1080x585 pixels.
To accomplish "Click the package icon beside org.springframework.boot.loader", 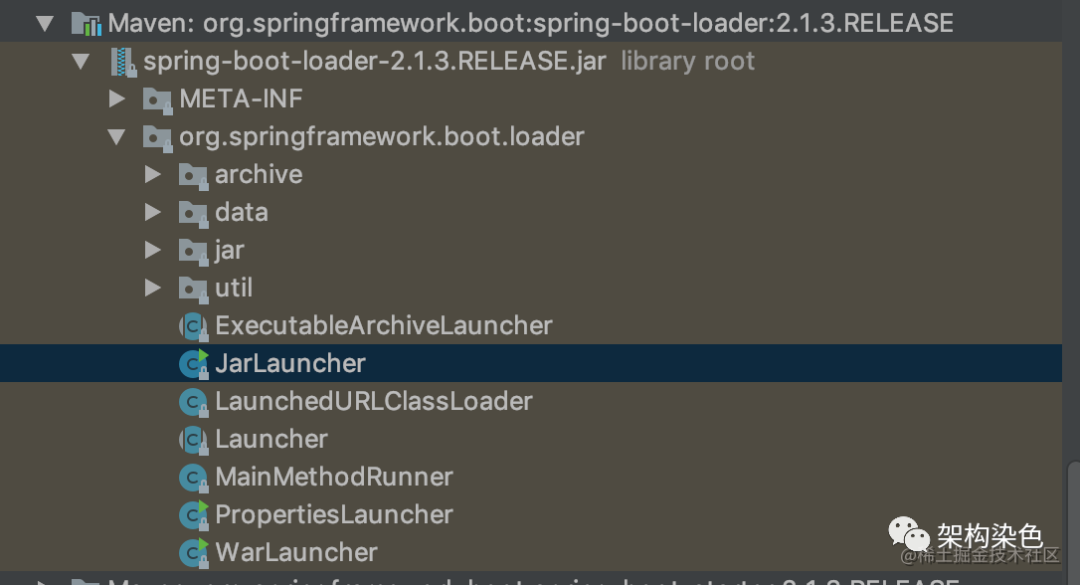I will tap(157, 136).
